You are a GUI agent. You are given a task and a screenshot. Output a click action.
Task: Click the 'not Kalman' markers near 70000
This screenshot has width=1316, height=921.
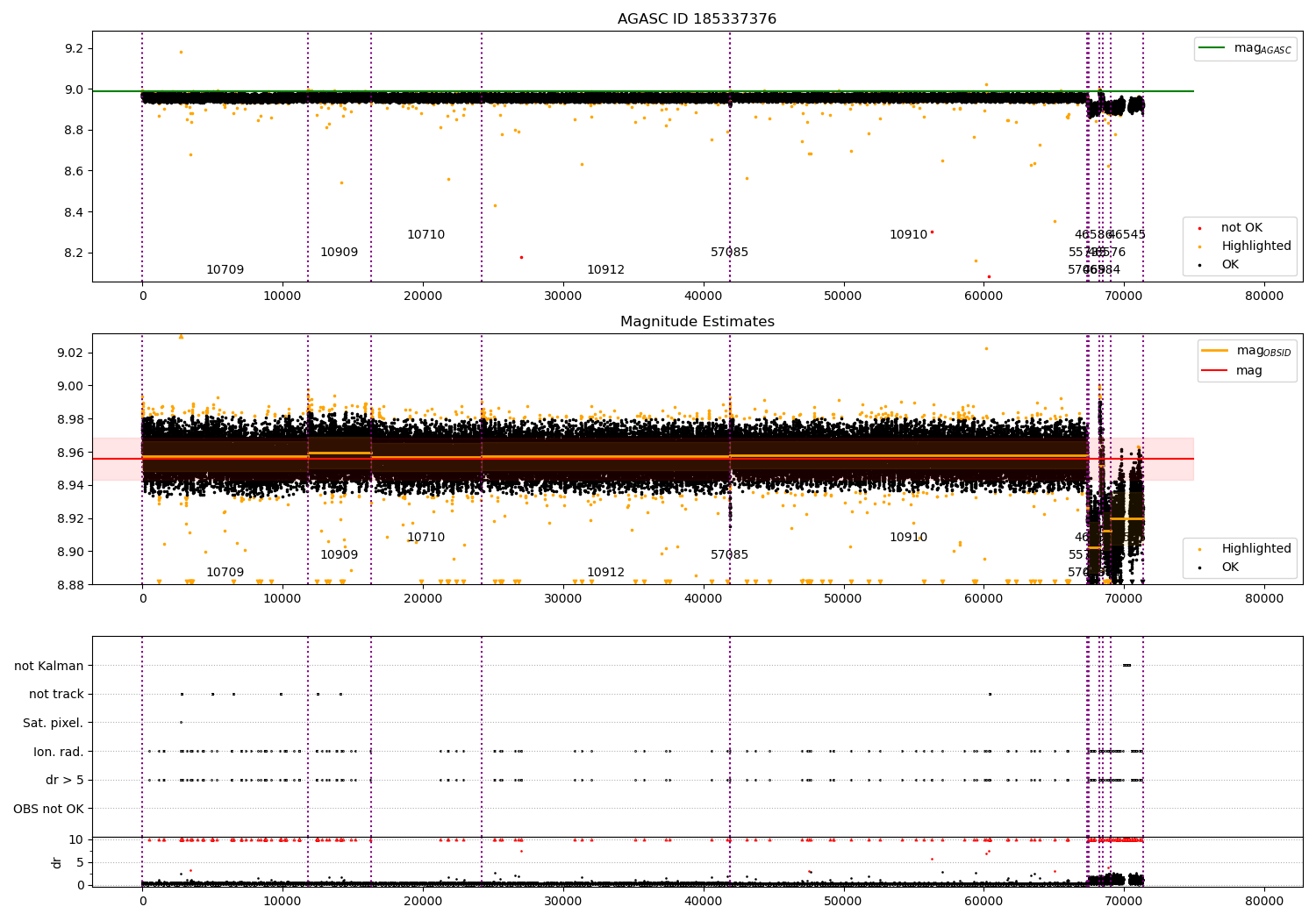[1126, 665]
